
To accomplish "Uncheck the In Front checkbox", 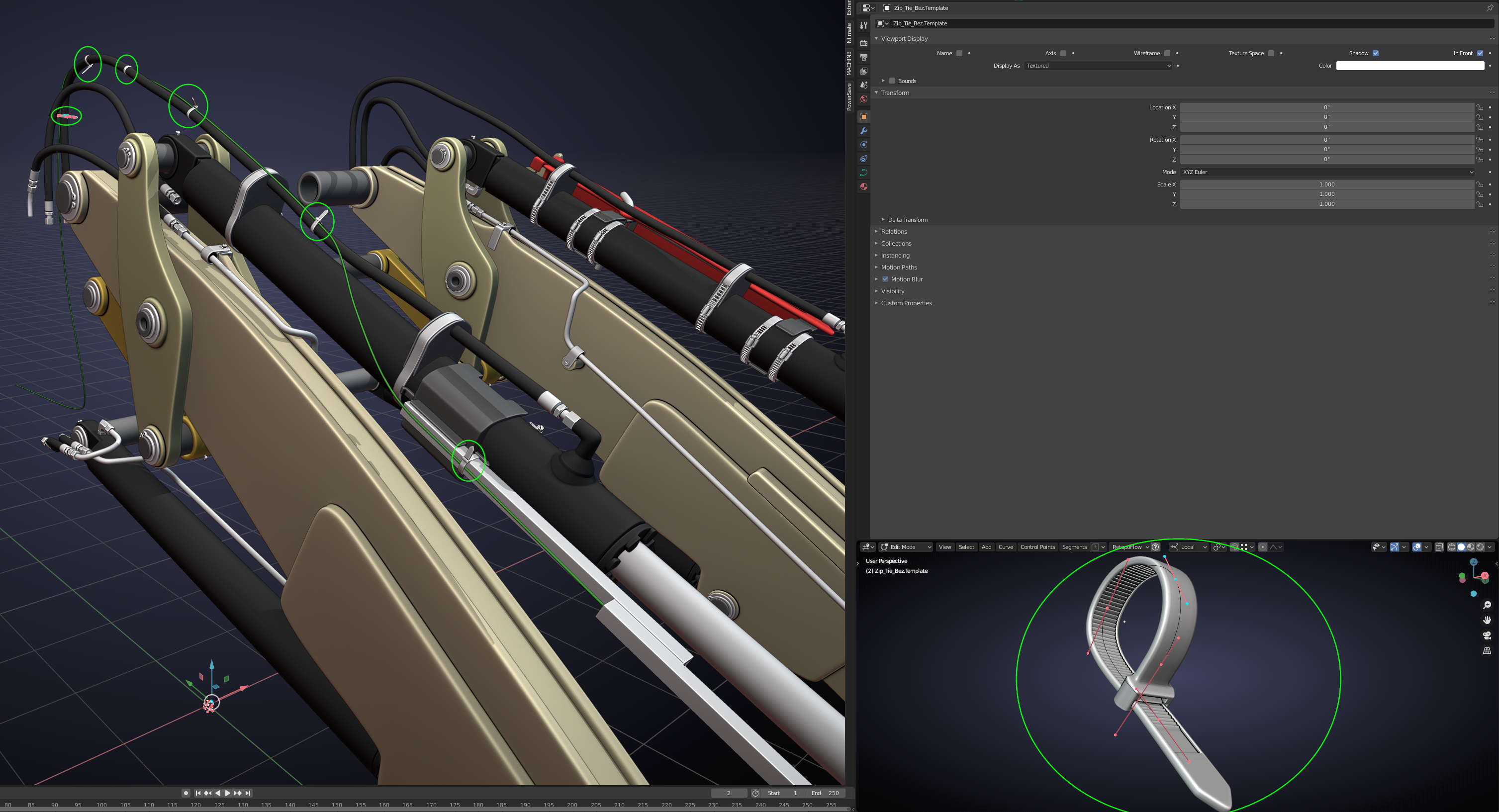I will tap(1480, 53).
